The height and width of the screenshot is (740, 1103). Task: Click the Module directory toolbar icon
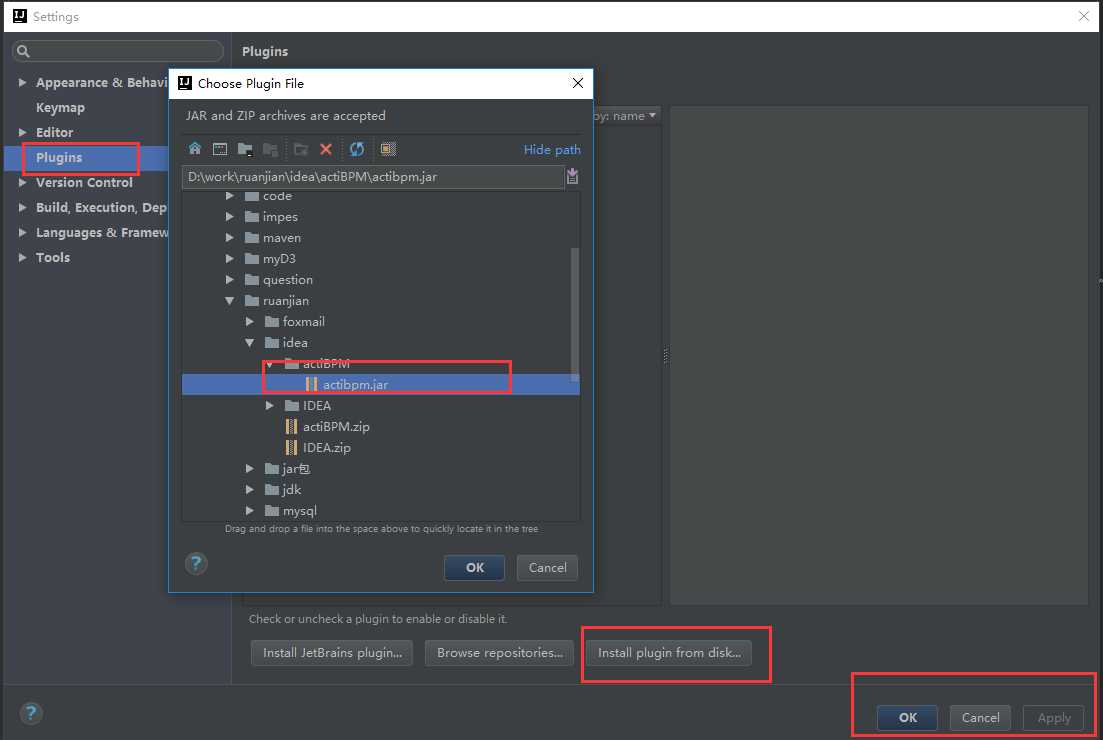coord(270,148)
